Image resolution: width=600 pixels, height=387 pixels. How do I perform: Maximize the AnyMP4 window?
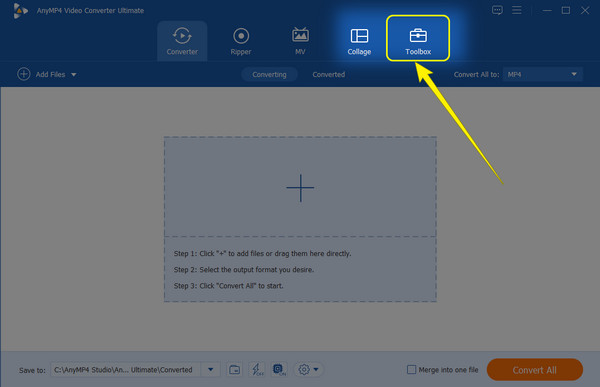[x=566, y=10]
